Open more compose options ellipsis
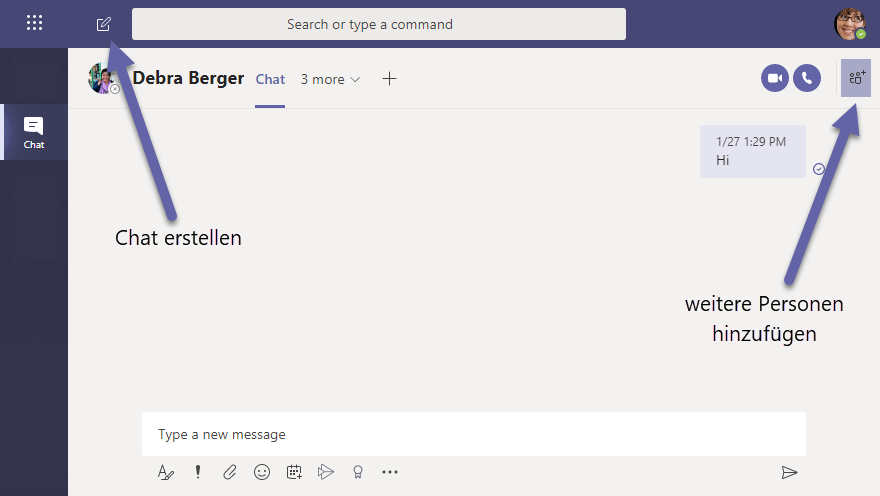The height and width of the screenshot is (496, 880). tap(390, 472)
